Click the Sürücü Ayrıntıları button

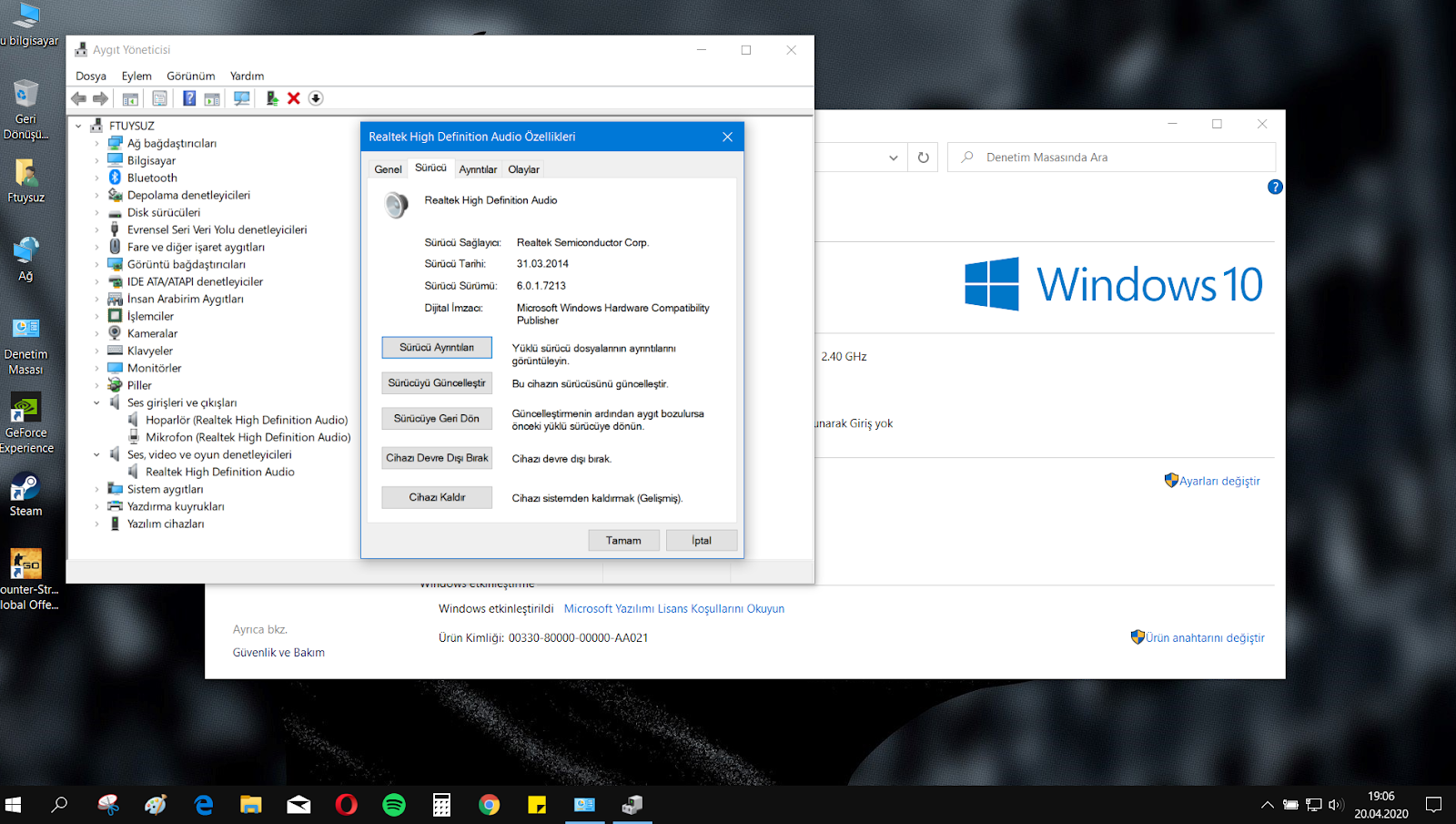(437, 348)
